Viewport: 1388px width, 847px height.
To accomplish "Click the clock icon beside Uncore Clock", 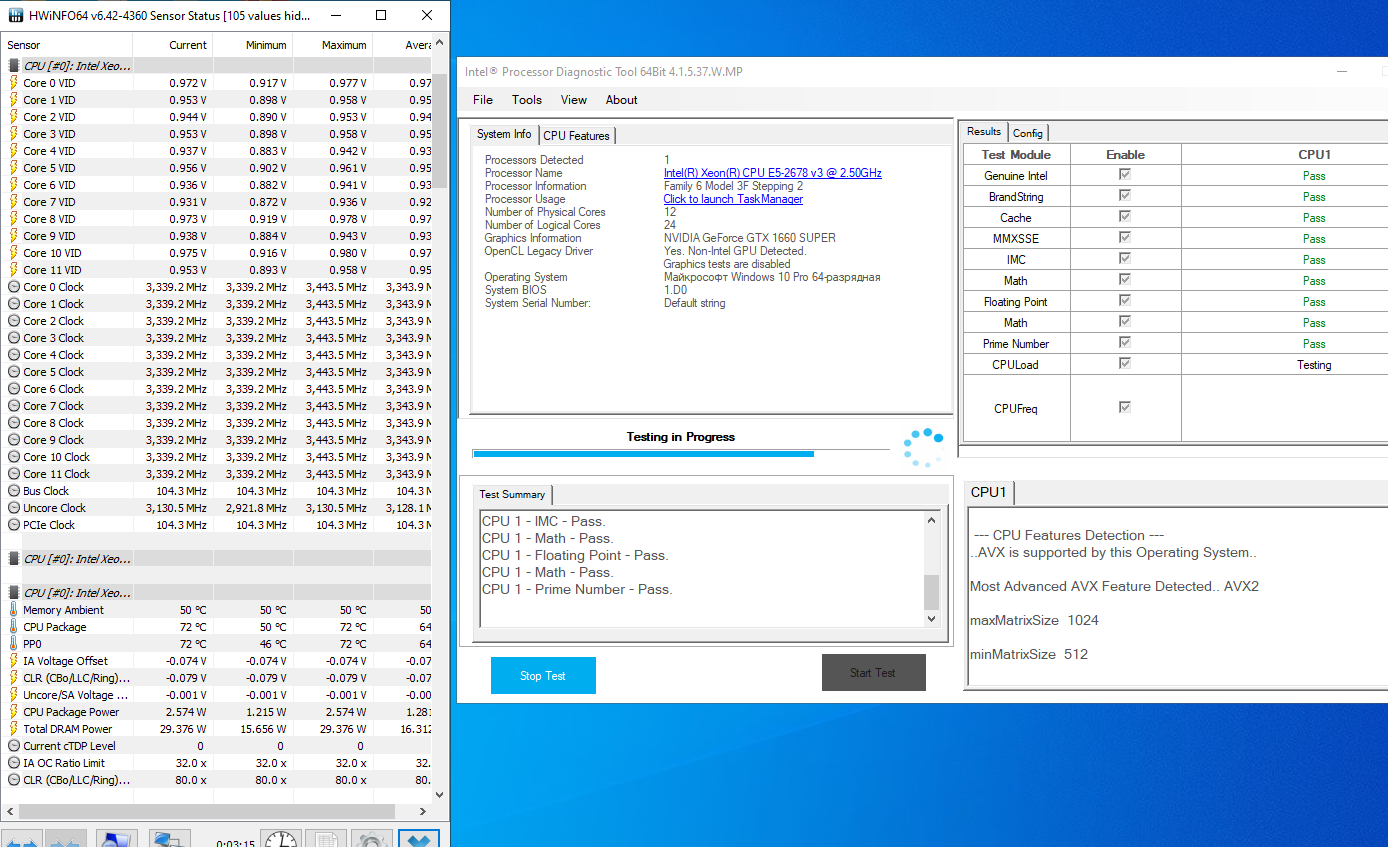I will coord(13,508).
